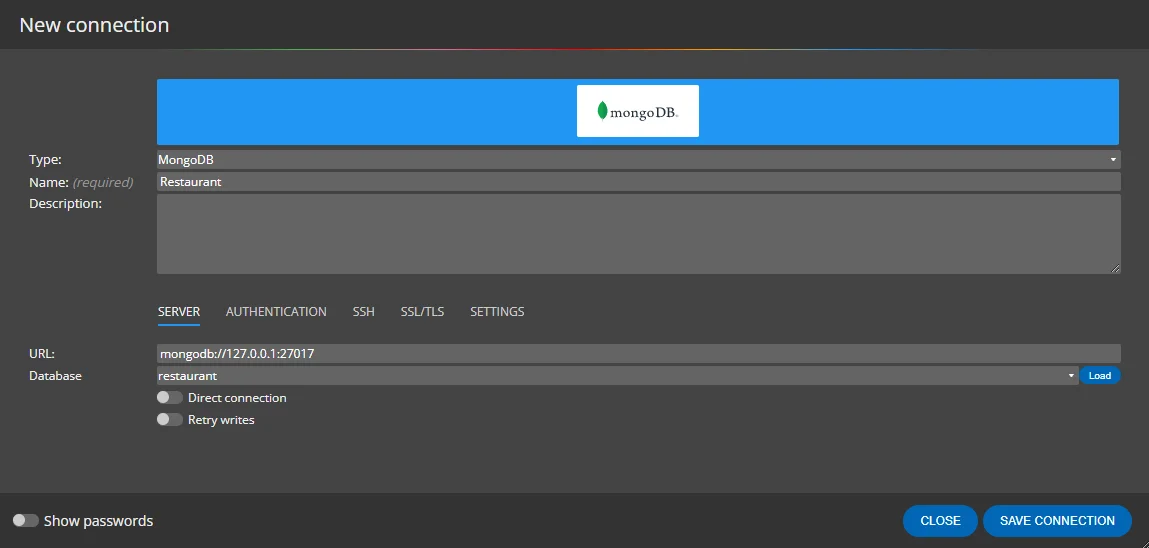Switch to the AUTHENTICATION tab
This screenshot has width=1149, height=548.
(276, 311)
